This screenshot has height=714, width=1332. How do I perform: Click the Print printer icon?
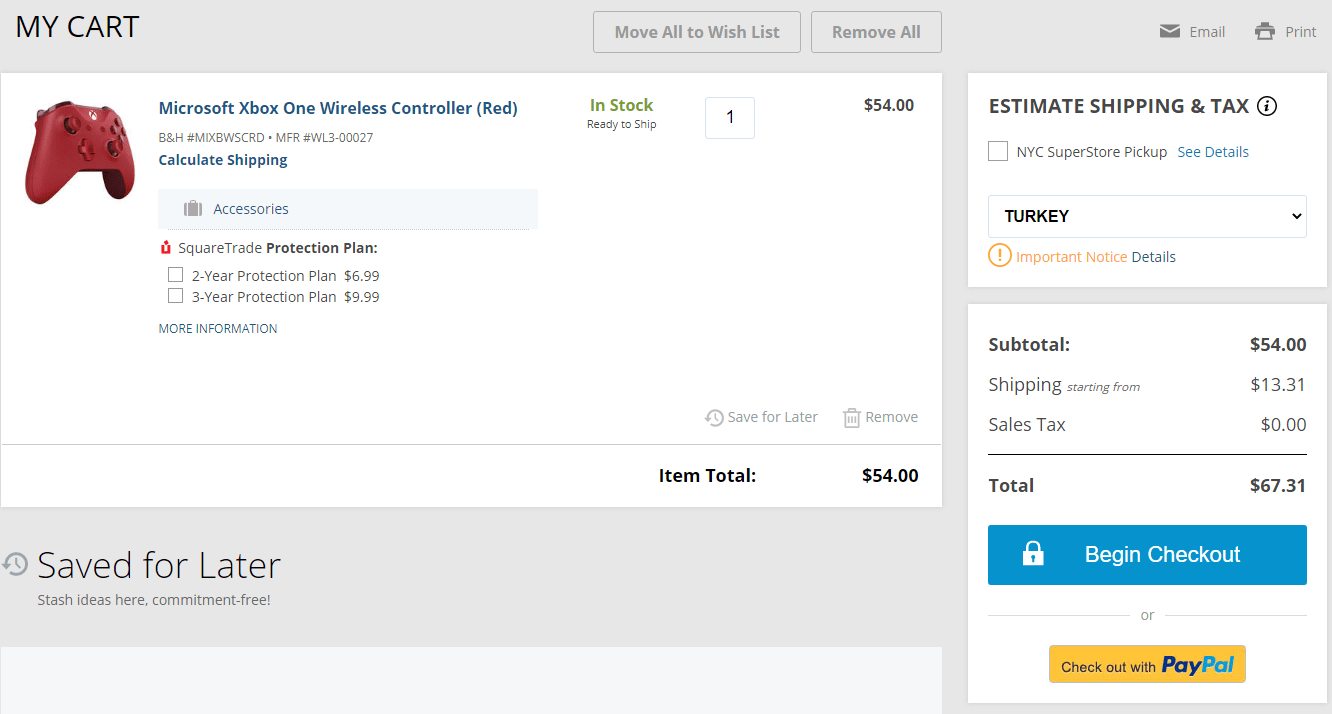coord(1265,31)
